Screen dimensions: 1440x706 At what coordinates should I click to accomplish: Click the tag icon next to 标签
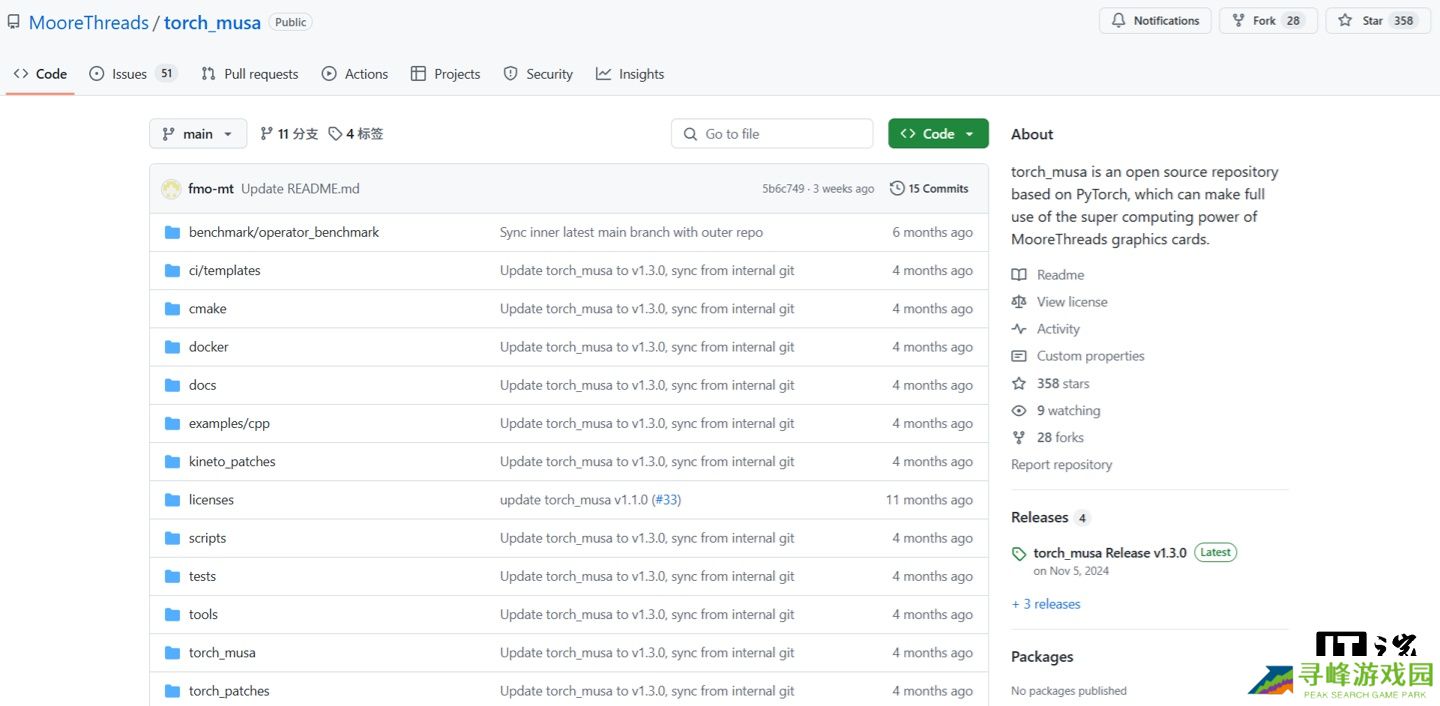tap(335, 134)
